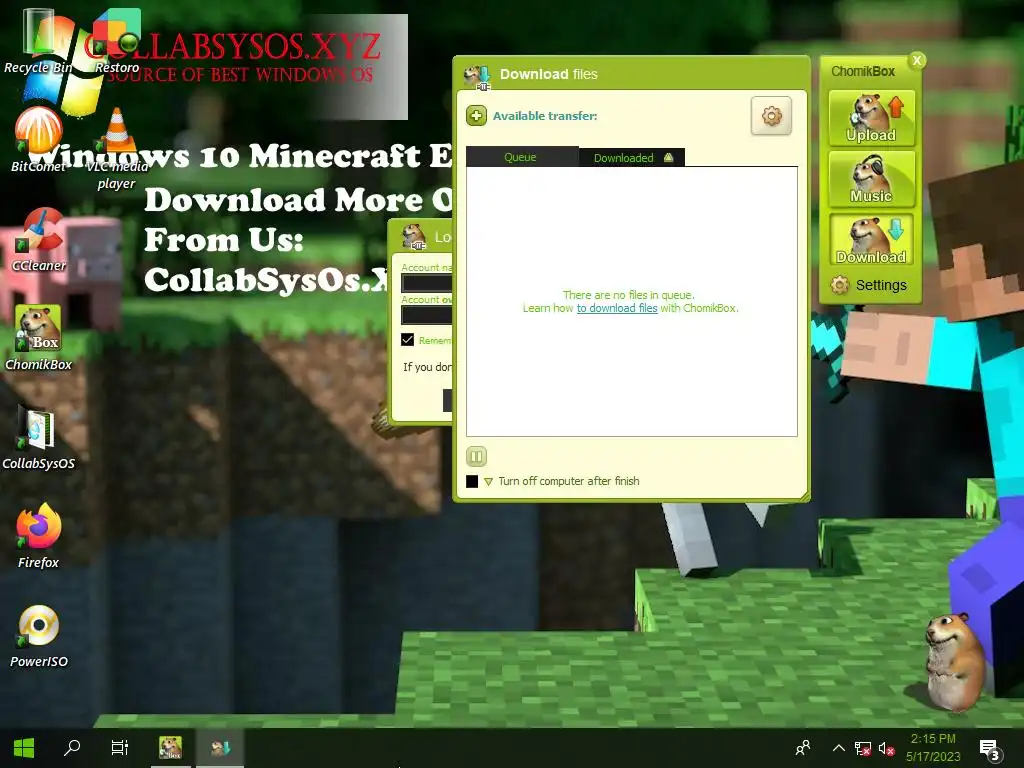This screenshot has height=768, width=1024.
Task: Open the Windows Start menu
Action: coord(24,748)
